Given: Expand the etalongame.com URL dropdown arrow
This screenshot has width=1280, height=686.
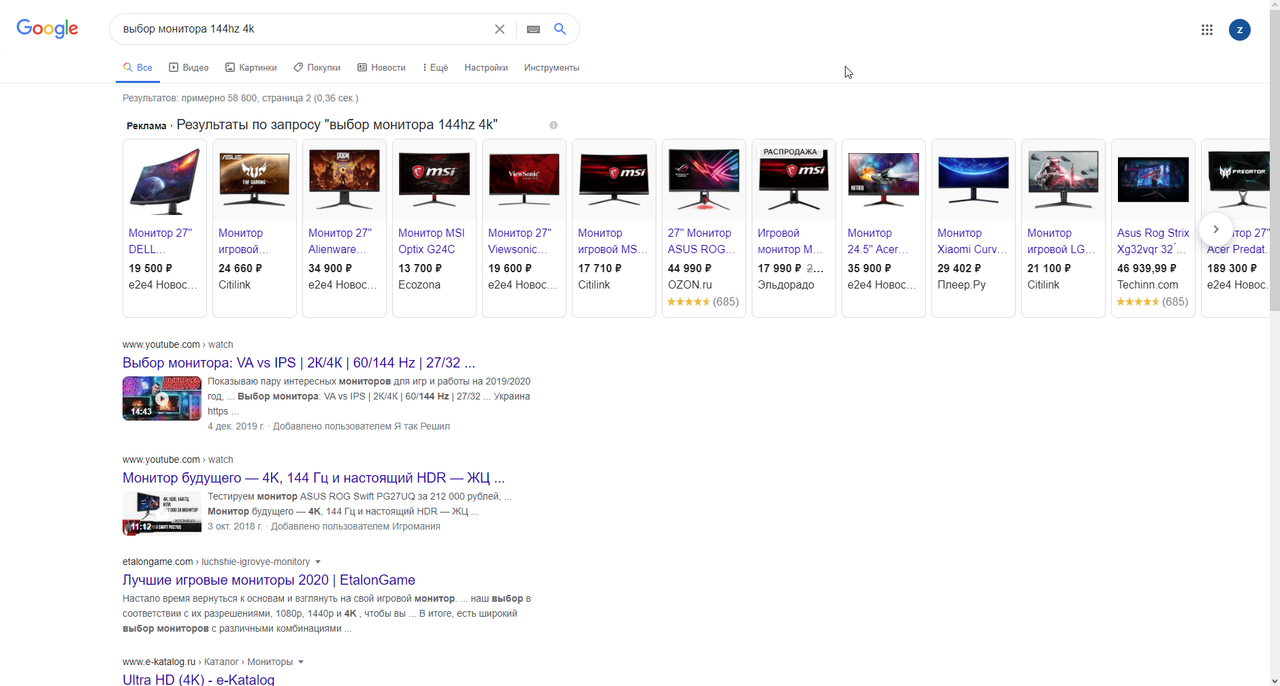Looking at the screenshot, I should pos(318,562).
